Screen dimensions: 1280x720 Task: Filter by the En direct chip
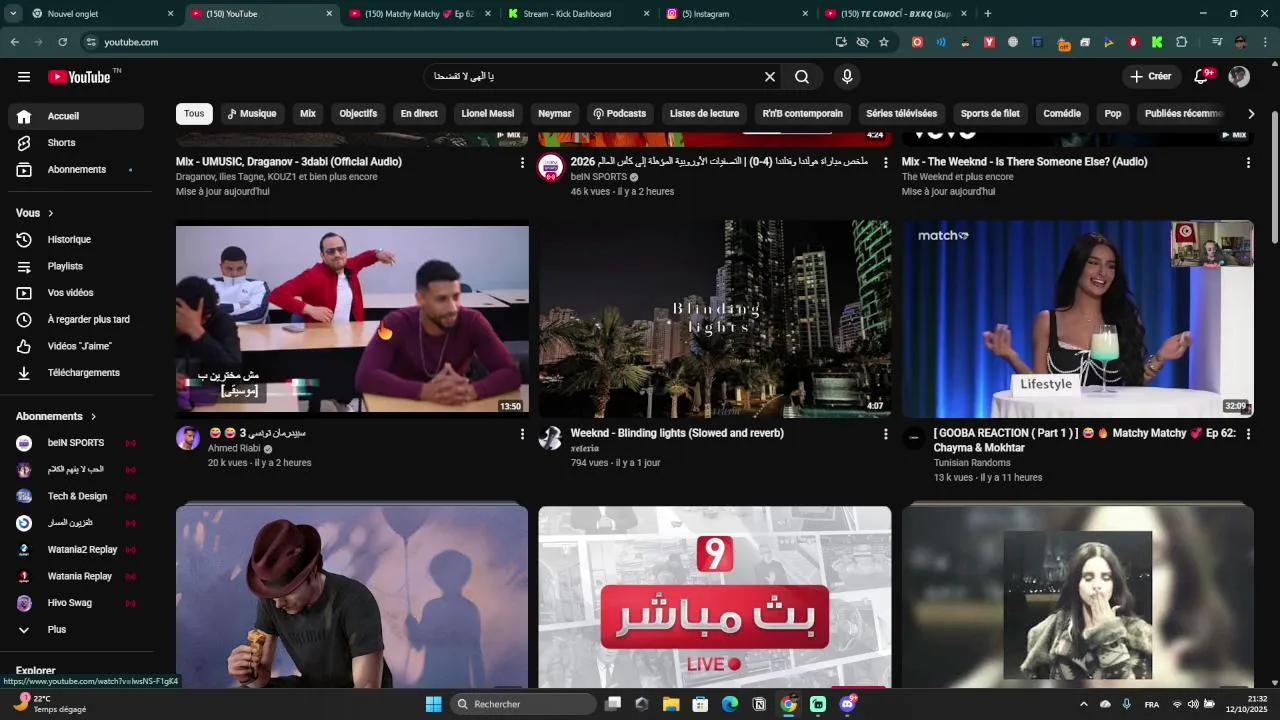click(419, 114)
